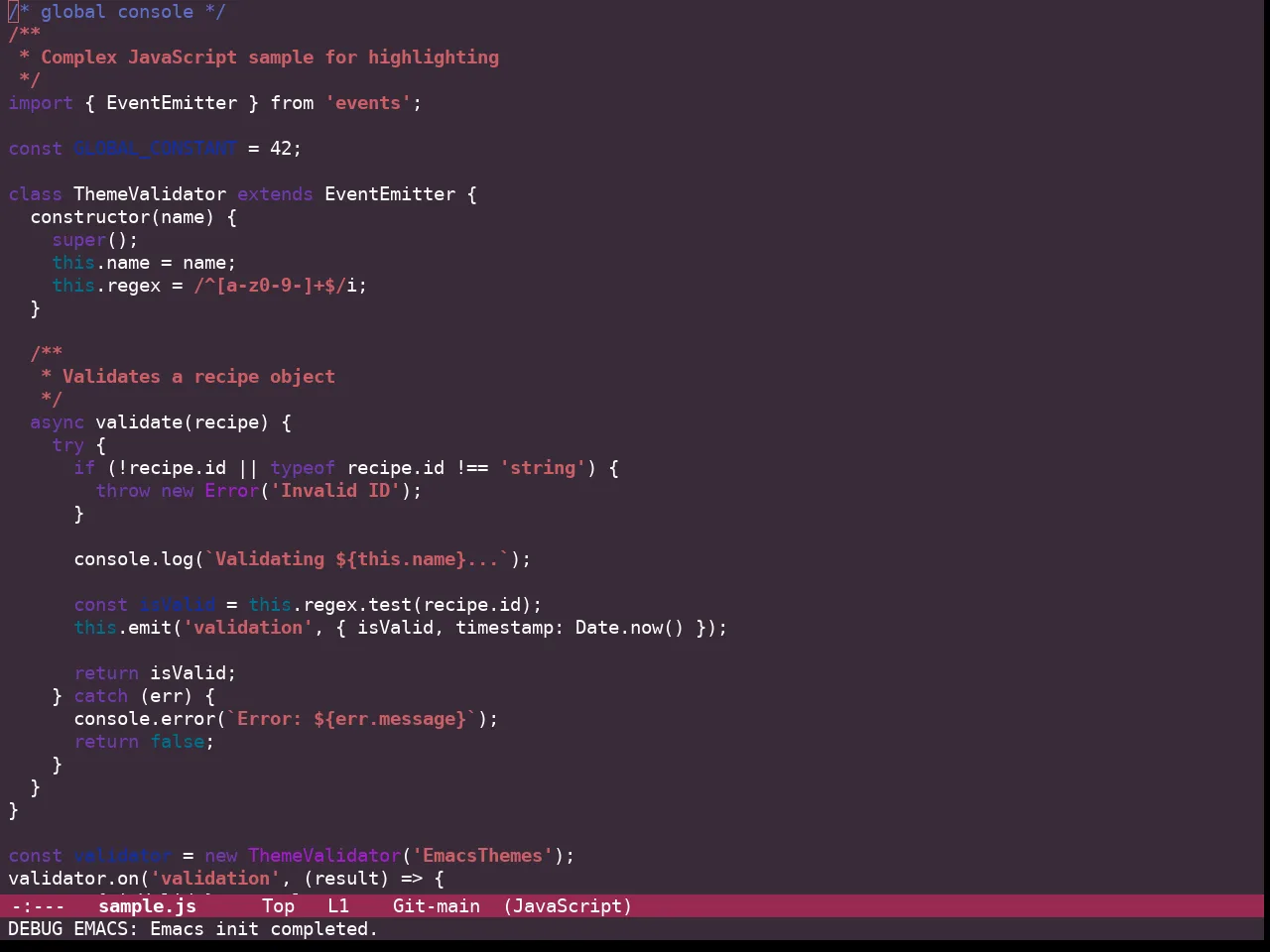Click the 'extends' keyword
1270x952 pixels.
tap(275, 194)
